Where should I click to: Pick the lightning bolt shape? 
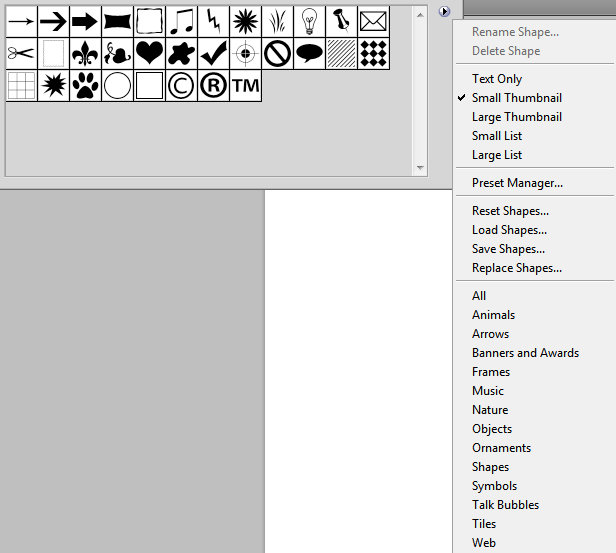[x=213, y=22]
